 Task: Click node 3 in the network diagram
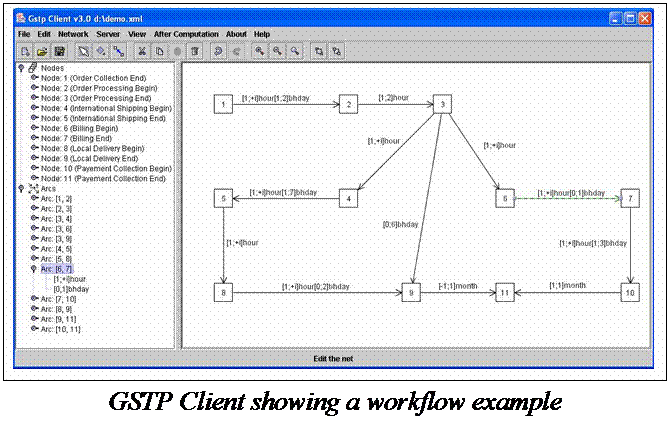442,104
